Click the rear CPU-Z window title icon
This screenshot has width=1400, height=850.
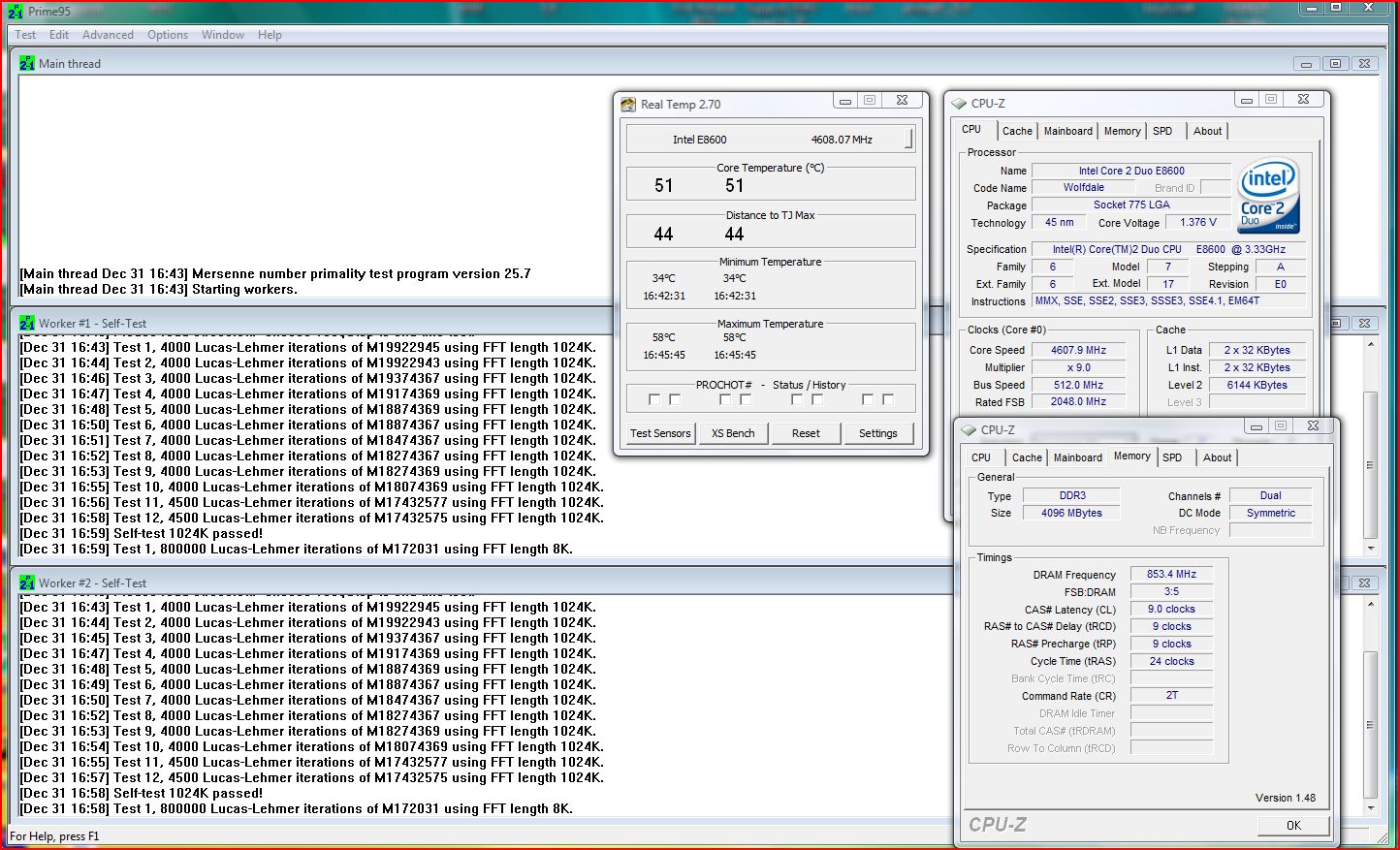point(959,103)
